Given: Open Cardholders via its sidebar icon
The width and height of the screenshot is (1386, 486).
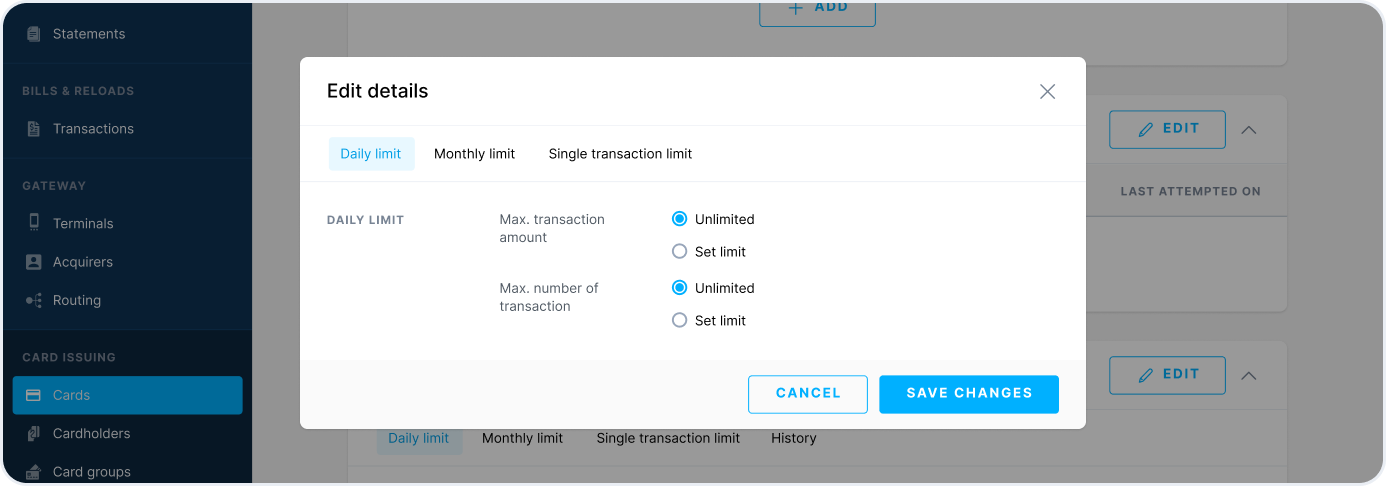Looking at the screenshot, I should pyautogui.click(x=34, y=433).
